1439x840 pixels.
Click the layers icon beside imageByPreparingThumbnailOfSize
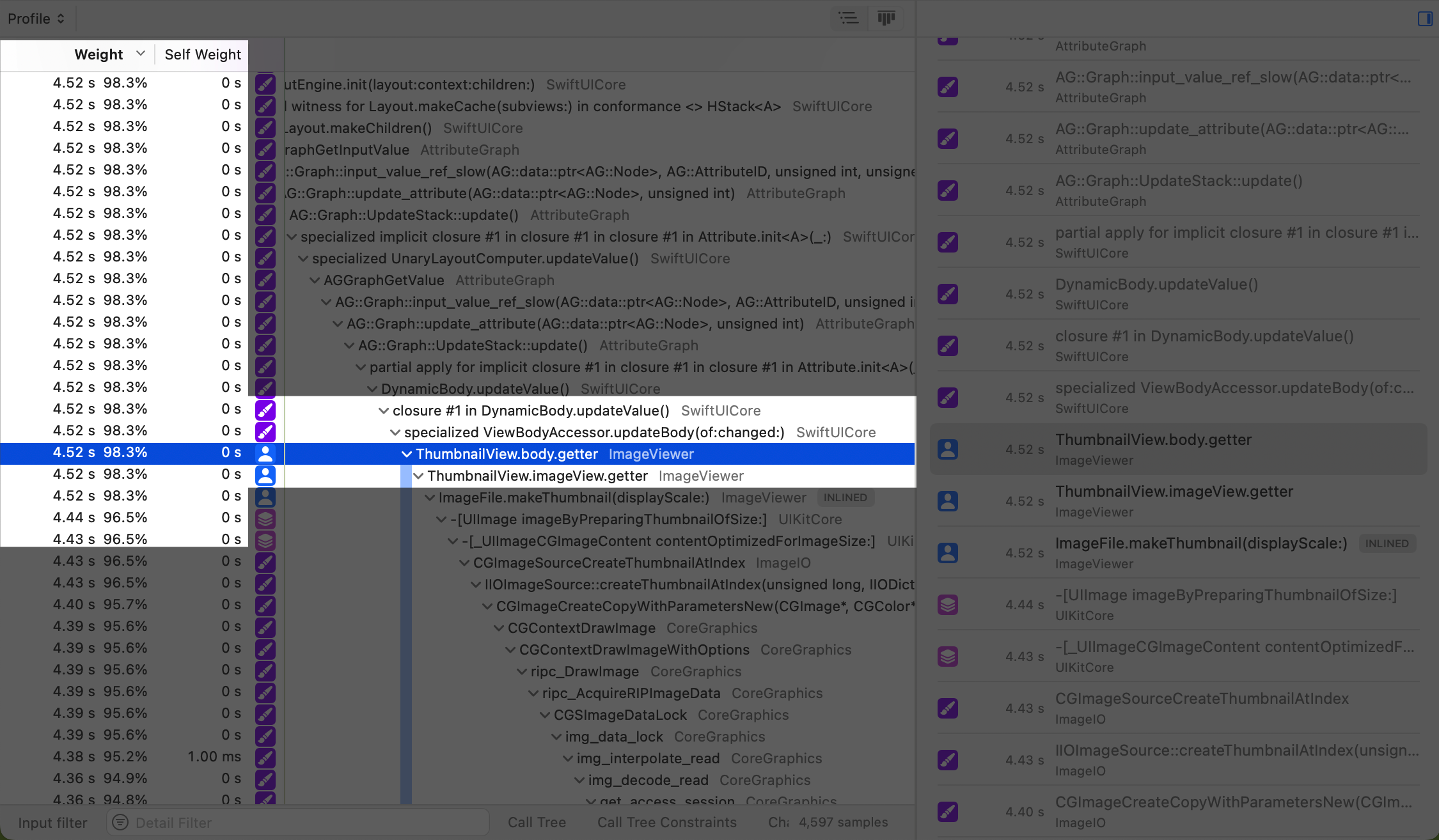[x=265, y=518]
